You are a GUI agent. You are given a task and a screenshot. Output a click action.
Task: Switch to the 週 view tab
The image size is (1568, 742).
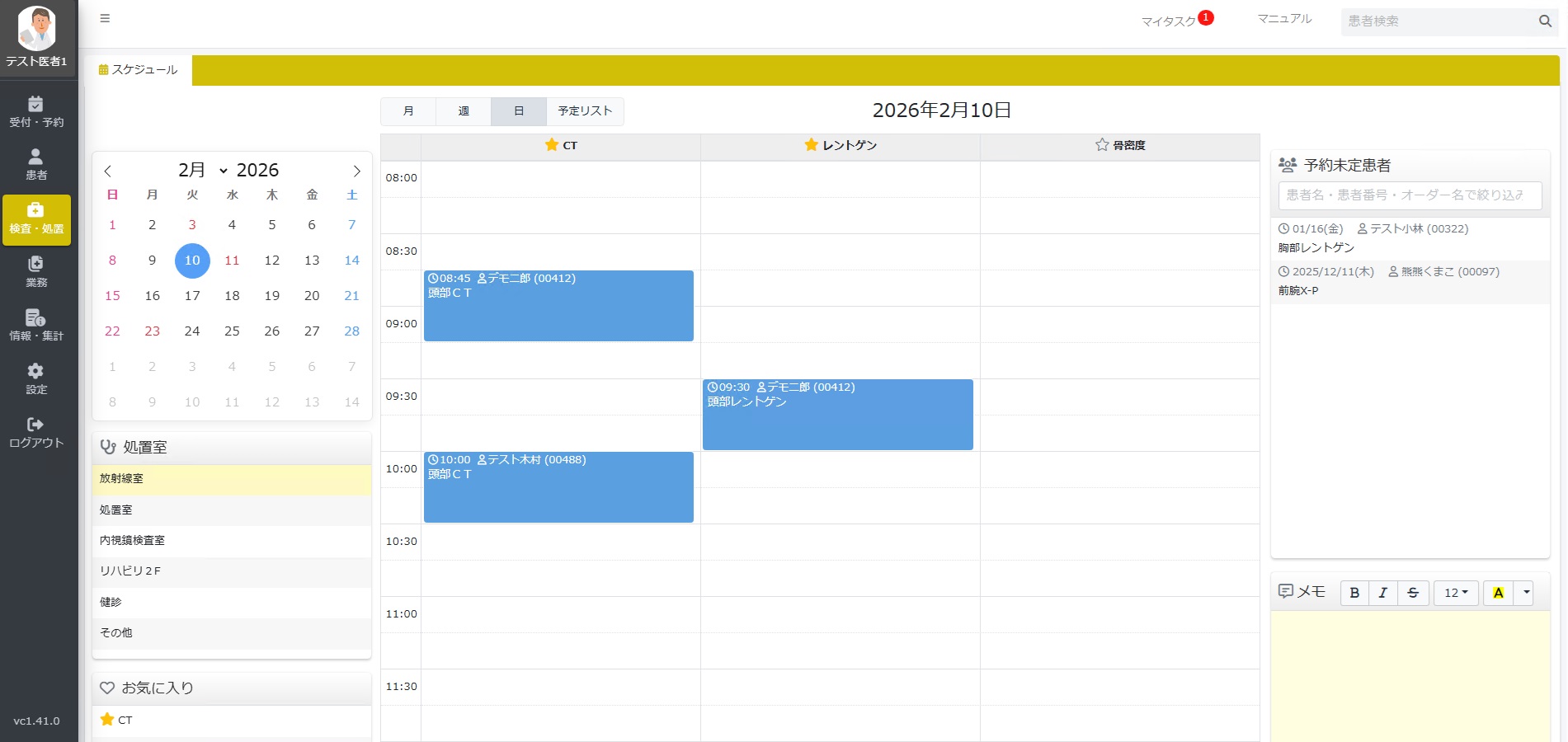[x=464, y=111]
